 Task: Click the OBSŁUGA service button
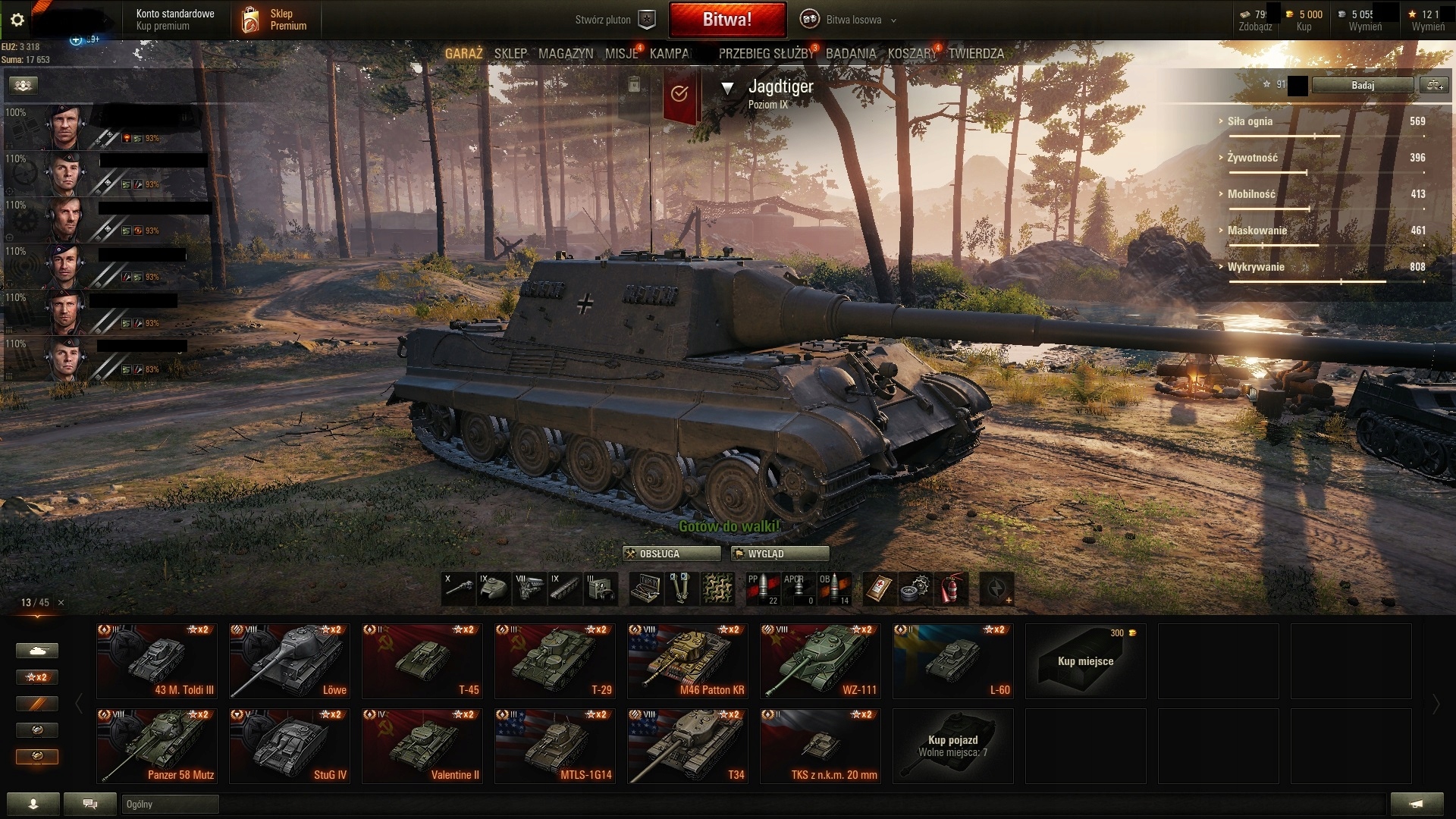tap(671, 554)
